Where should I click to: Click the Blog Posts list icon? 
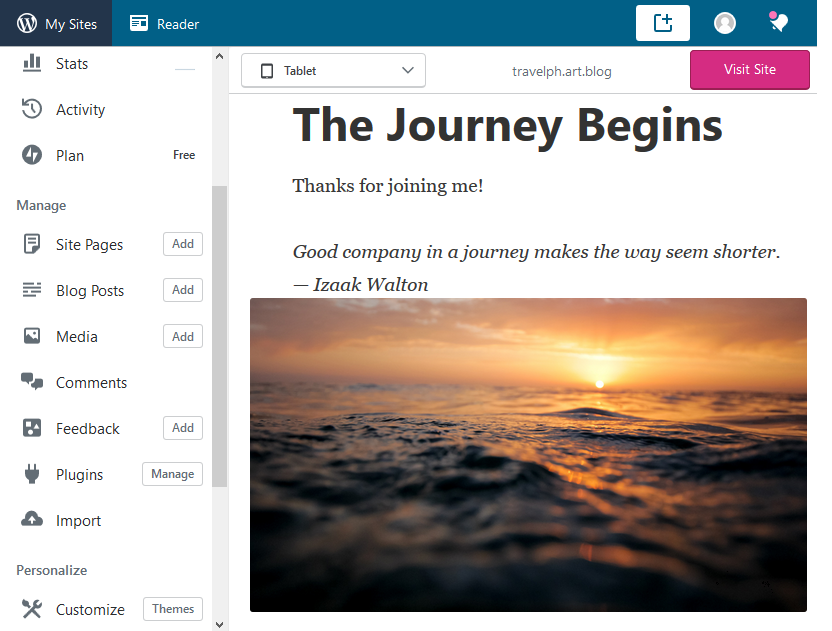tap(32, 291)
